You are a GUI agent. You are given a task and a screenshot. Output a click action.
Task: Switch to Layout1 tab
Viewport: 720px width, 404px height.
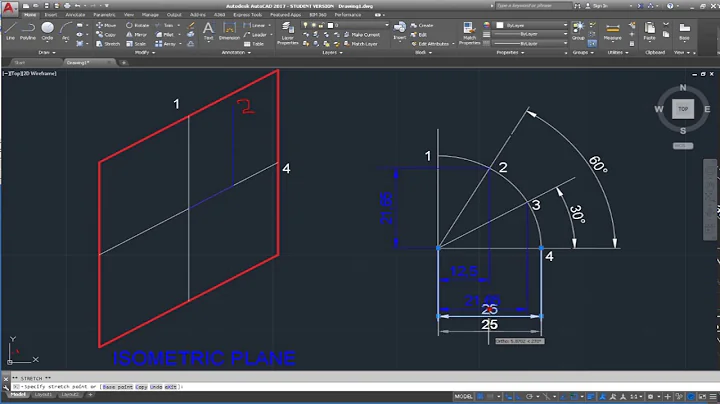tap(44, 395)
